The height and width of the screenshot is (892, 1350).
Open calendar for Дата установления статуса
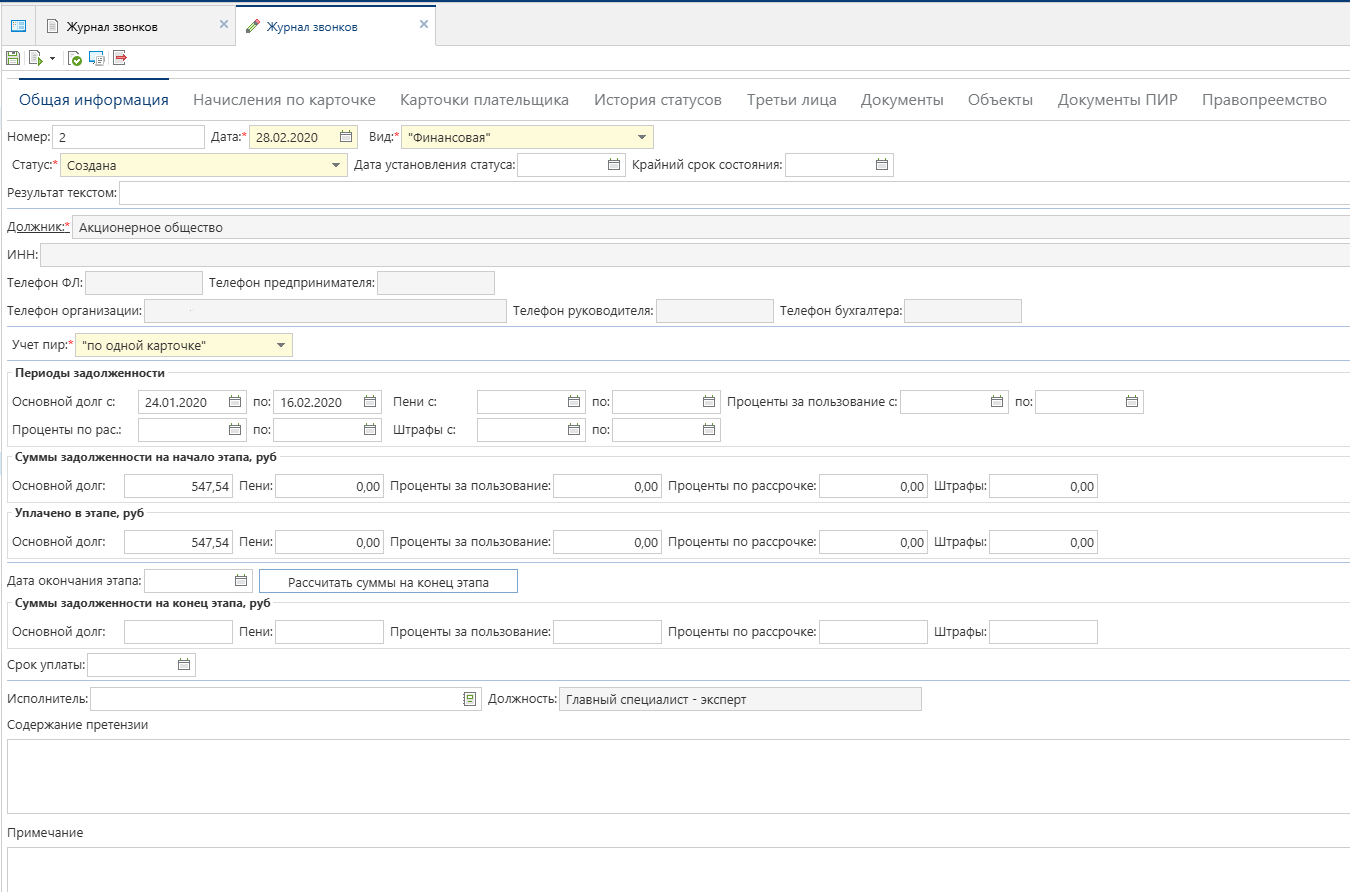pyautogui.click(x=614, y=165)
